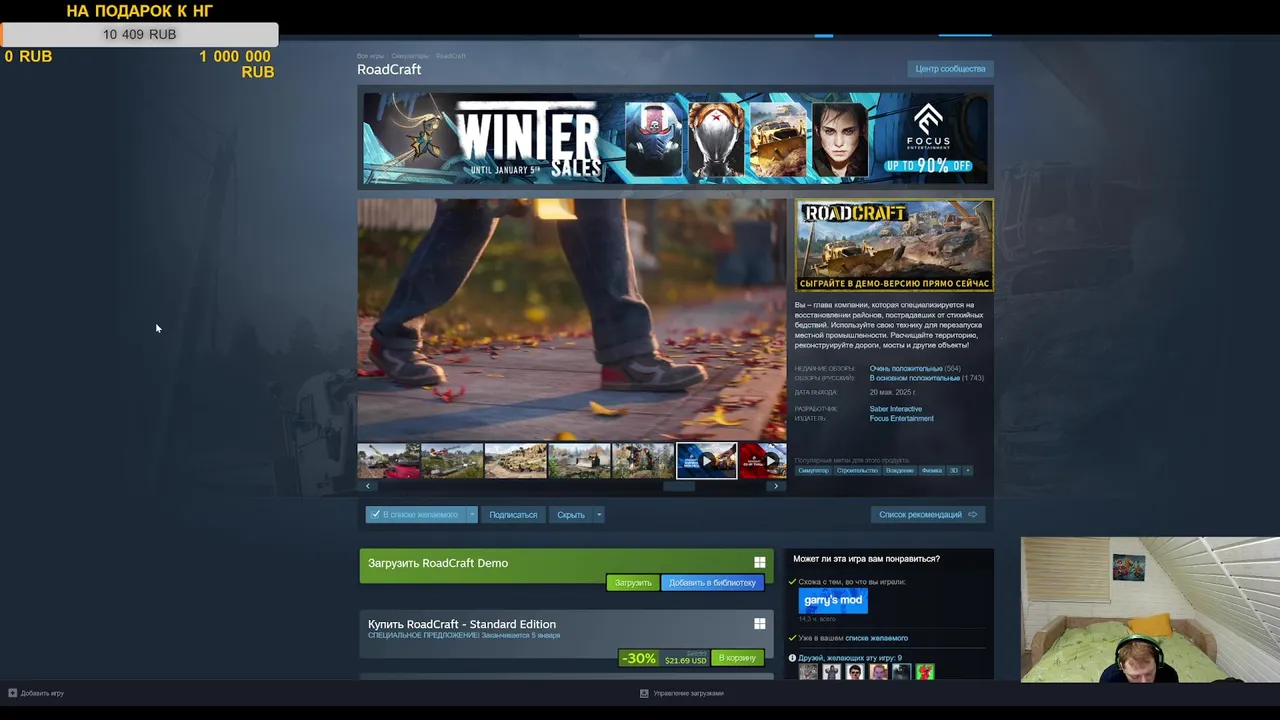
Task: Click the 10 409 RUB donation progress bar
Action: click(139, 34)
